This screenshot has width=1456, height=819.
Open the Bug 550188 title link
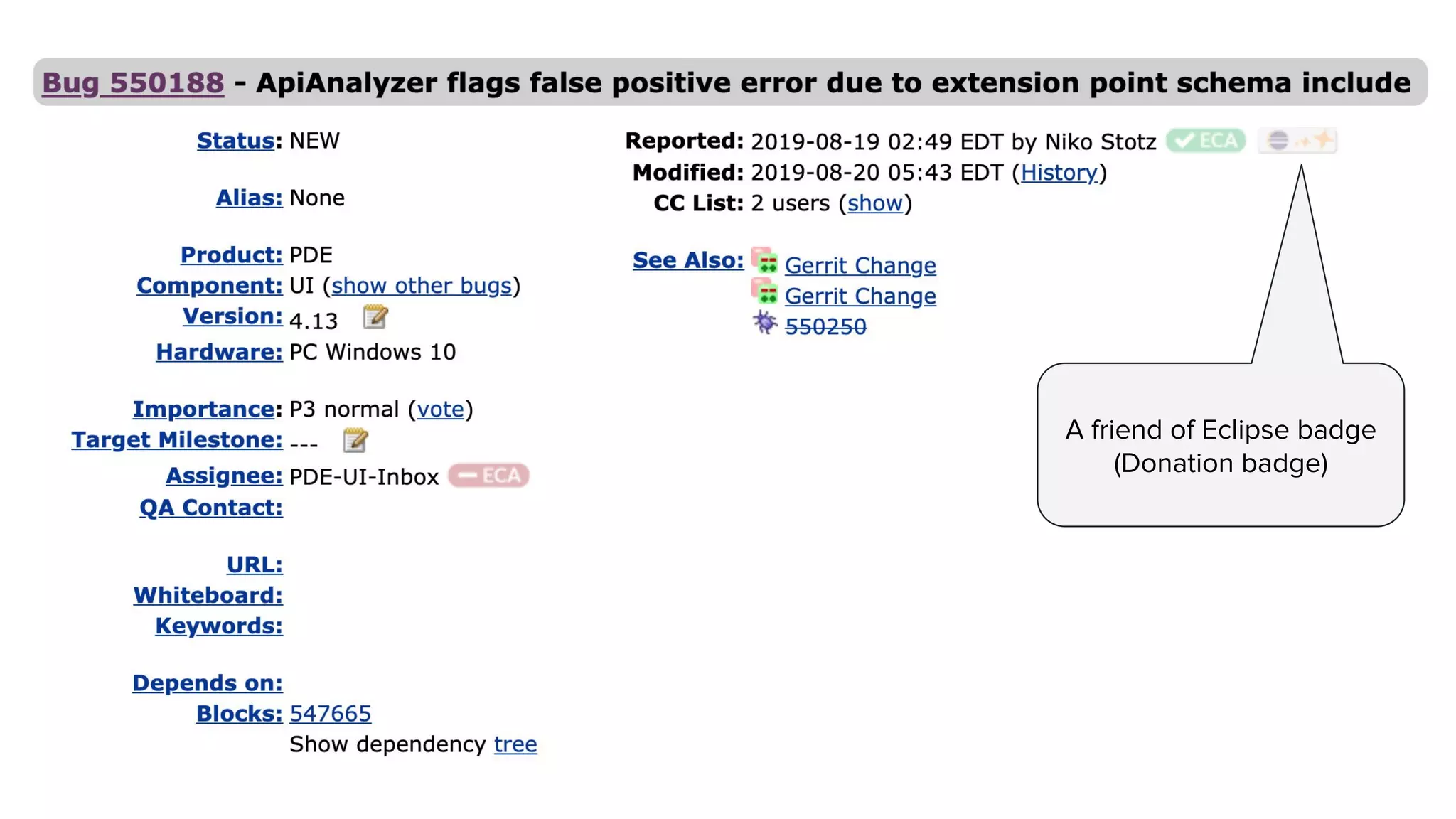[x=133, y=82]
